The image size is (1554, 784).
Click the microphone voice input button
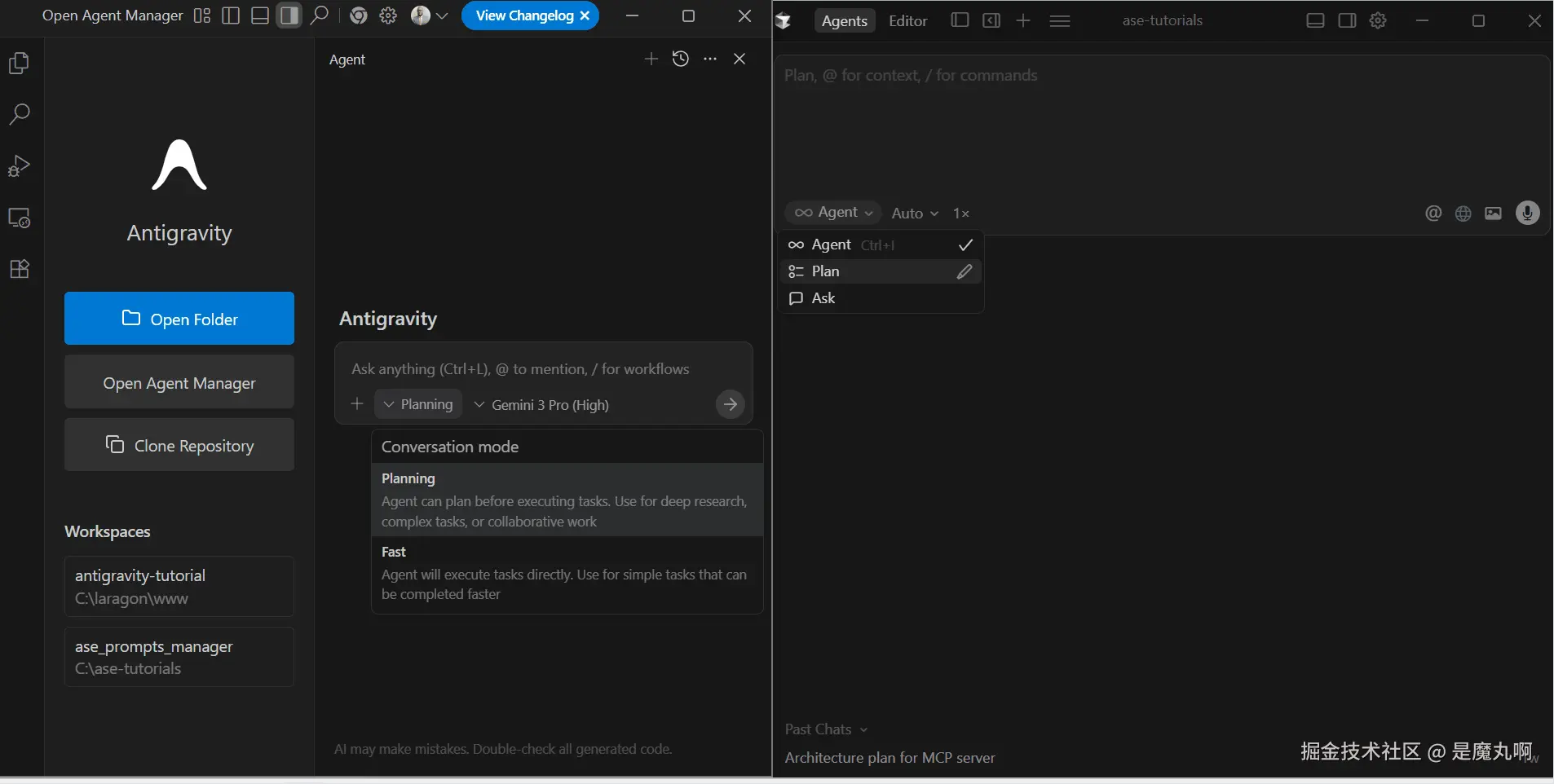[x=1527, y=213]
